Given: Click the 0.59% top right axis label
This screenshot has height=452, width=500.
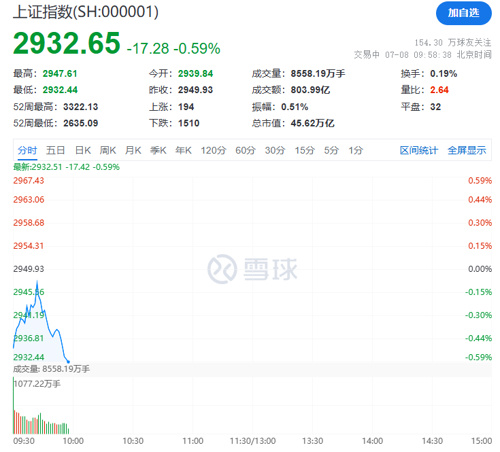Looking at the screenshot, I should (x=480, y=181).
